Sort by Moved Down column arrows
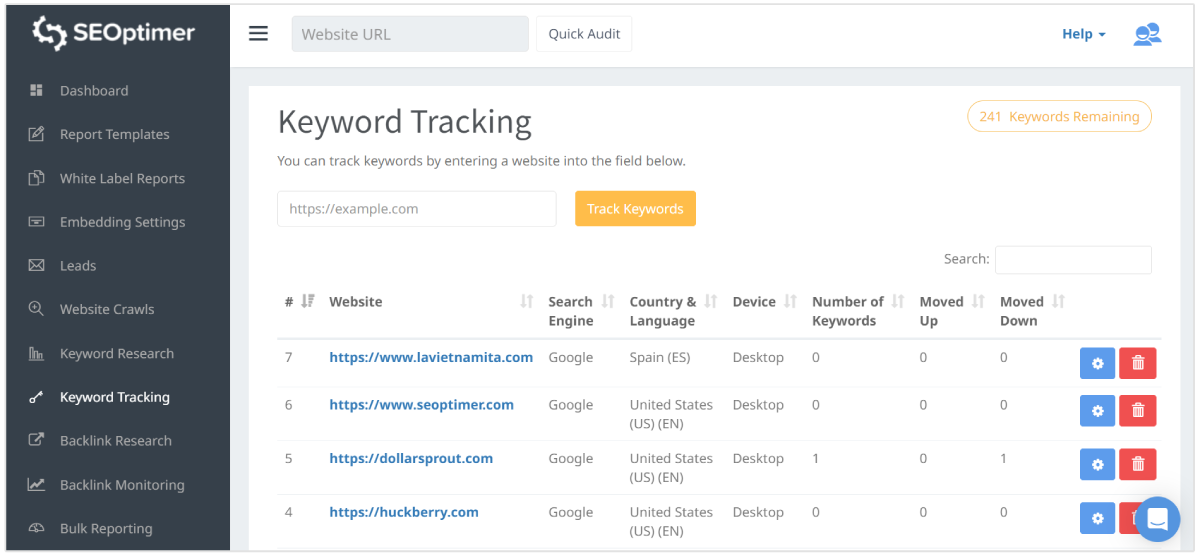 click(1058, 302)
